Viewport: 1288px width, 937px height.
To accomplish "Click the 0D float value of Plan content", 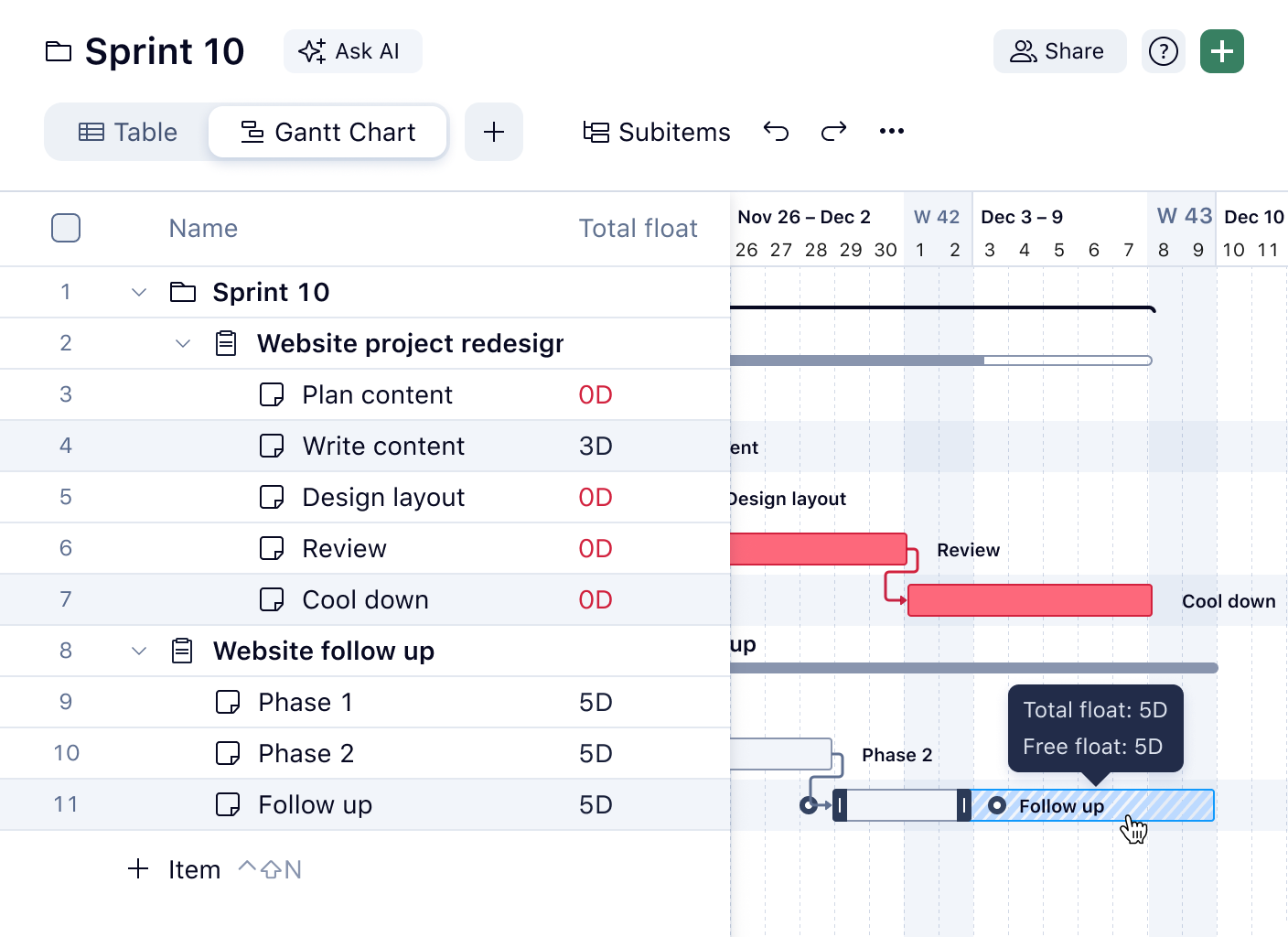I will coord(596,394).
